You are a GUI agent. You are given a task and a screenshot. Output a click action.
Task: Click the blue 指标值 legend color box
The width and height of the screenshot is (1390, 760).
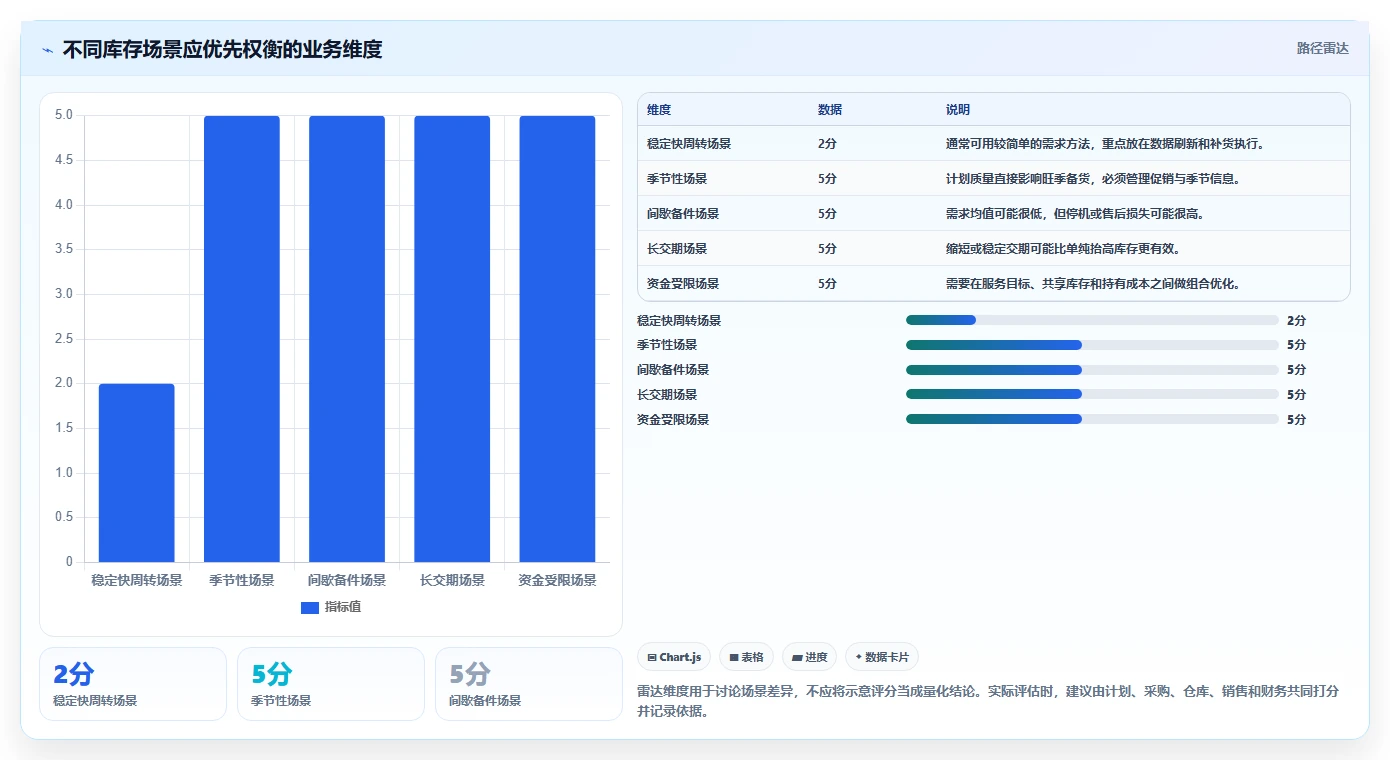[x=310, y=607]
